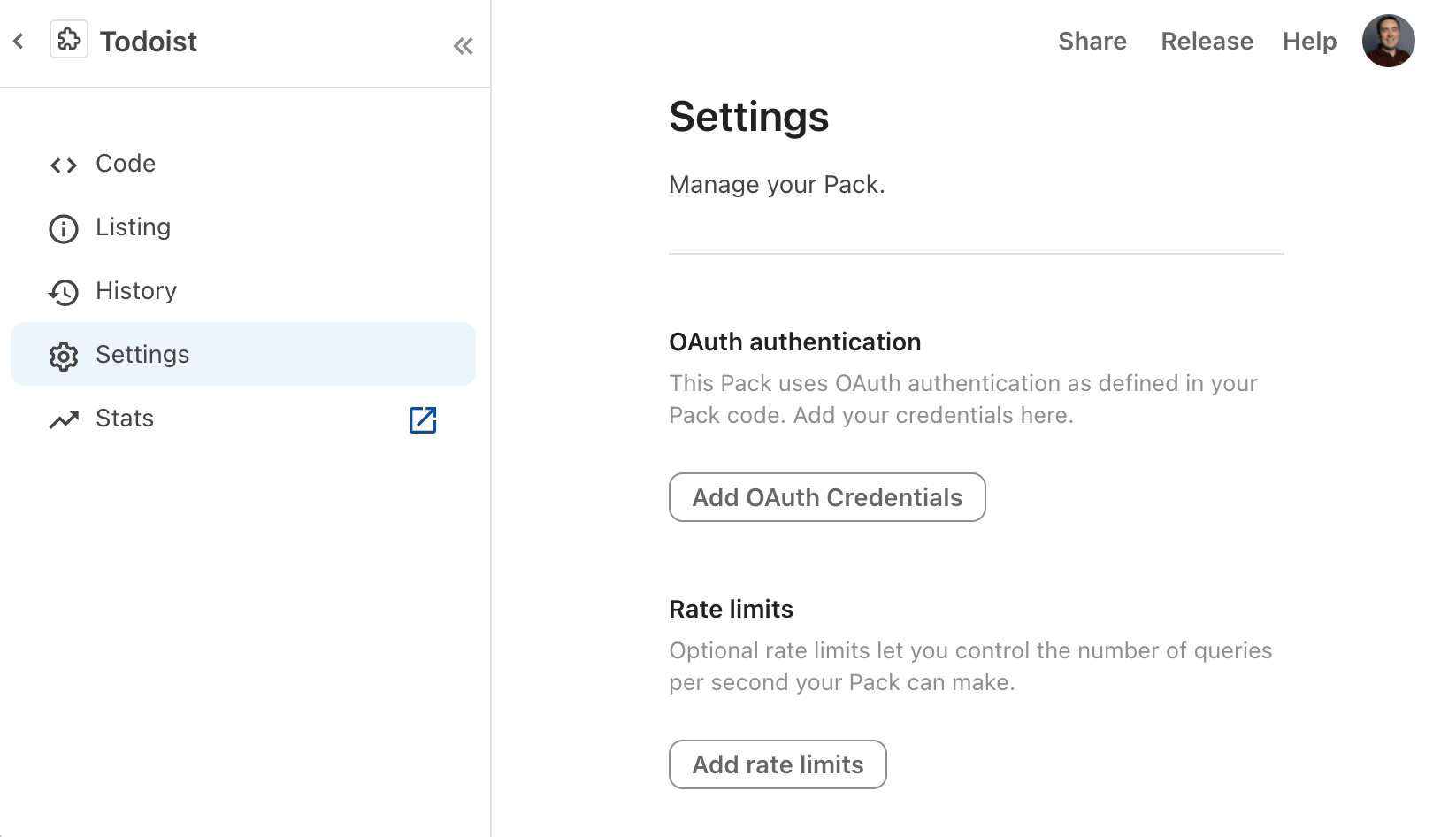Collapse the sidebar with the double chevron
This screenshot has width=1456, height=837.
pyautogui.click(x=463, y=46)
